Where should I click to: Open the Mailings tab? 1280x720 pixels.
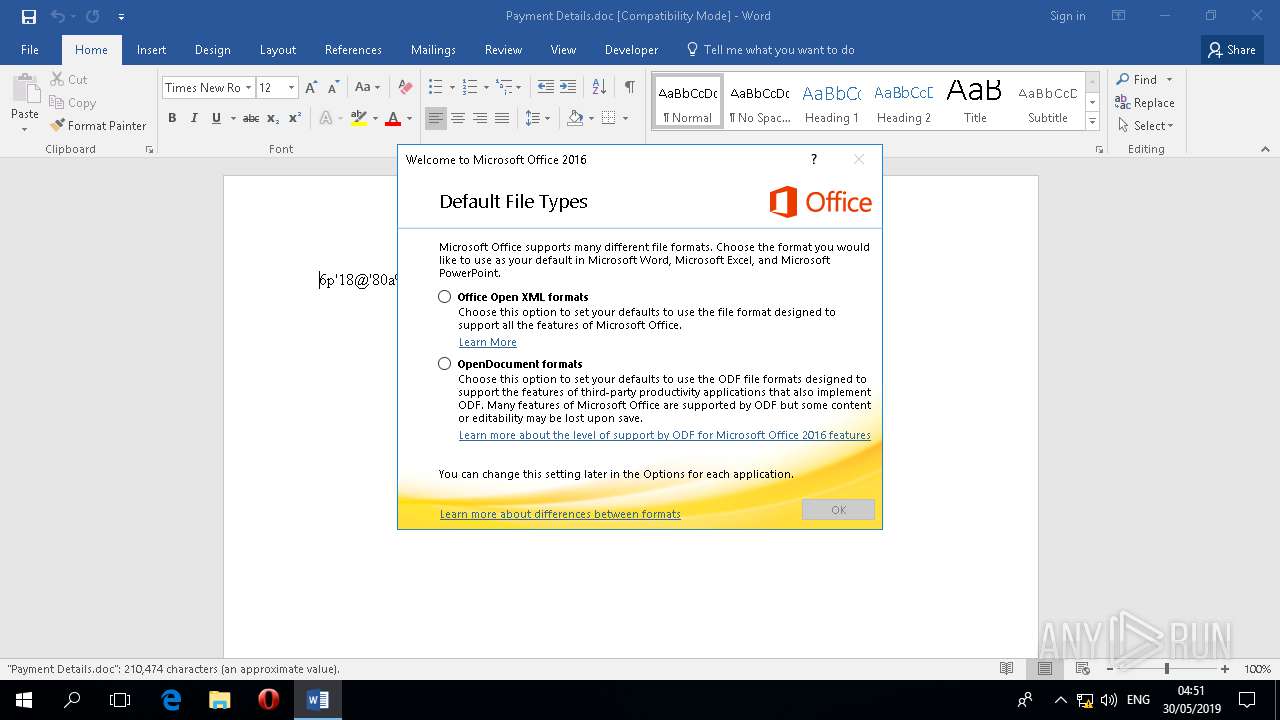click(x=433, y=50)
